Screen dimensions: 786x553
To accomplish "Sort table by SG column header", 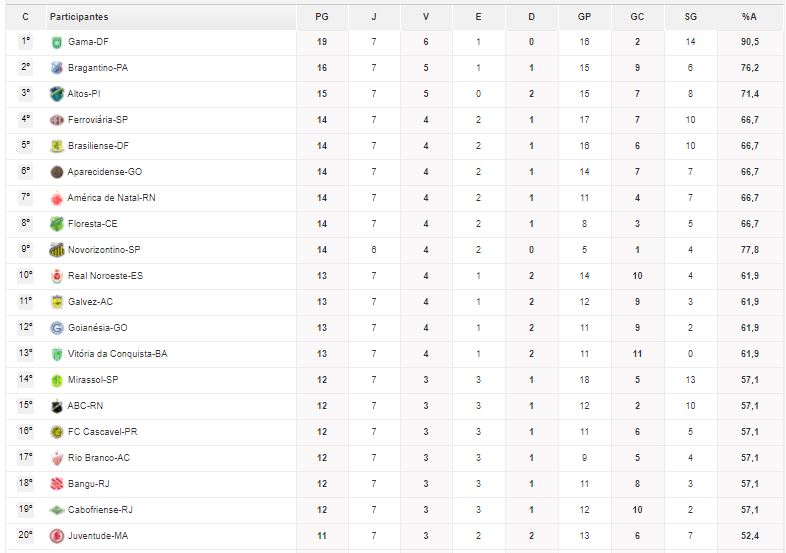I will [x=691, y=17].
